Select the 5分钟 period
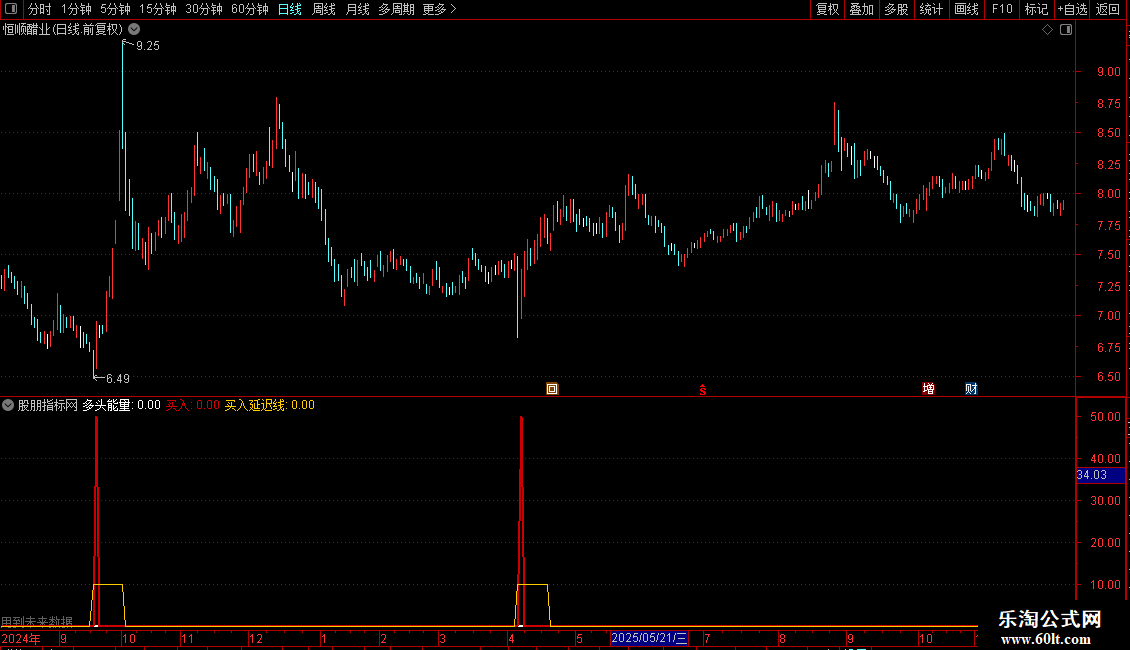Screen dimensions: 1130x650 pyautogui.click(x=115, y=9)
